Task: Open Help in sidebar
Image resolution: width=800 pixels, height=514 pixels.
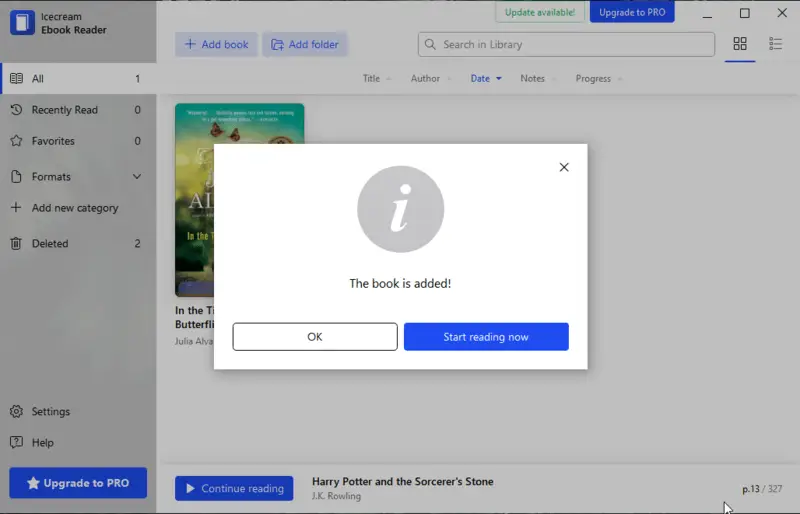Action: pyautogui.click(x=42, y=443)
